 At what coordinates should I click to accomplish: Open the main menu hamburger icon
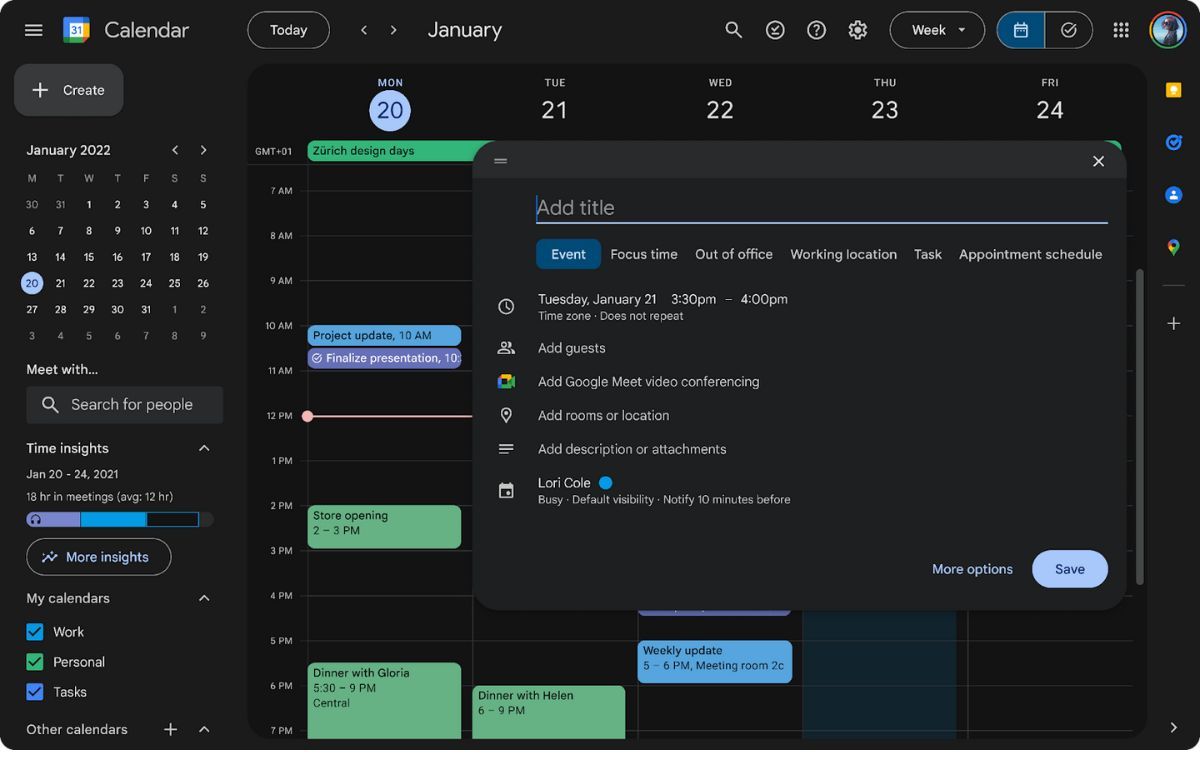[33, 30]
